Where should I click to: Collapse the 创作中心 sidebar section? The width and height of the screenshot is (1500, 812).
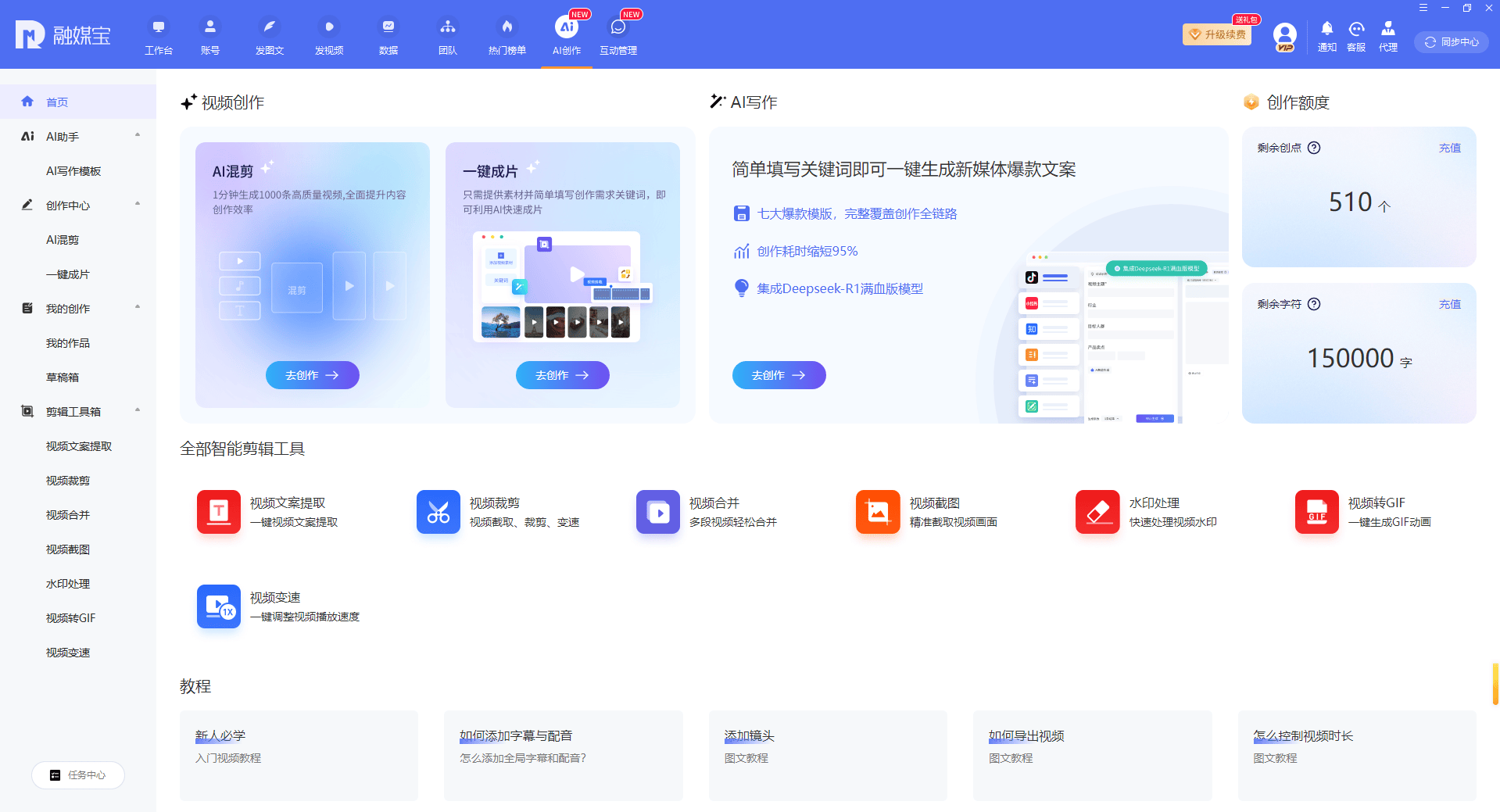point(138,204)
